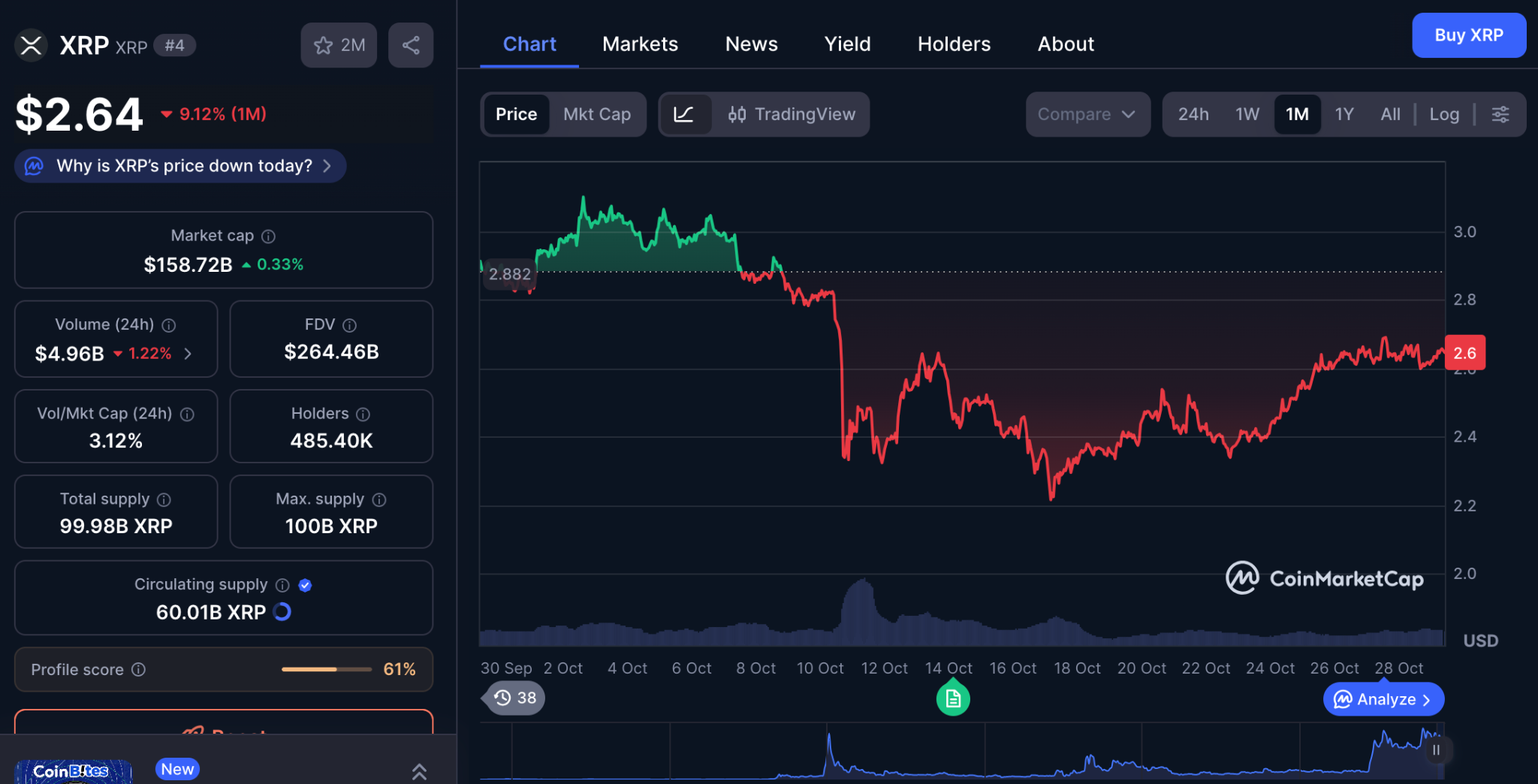Switch chart to Mkt Cap view
This screenshot has width=1538, height=784.
point(596,114)
